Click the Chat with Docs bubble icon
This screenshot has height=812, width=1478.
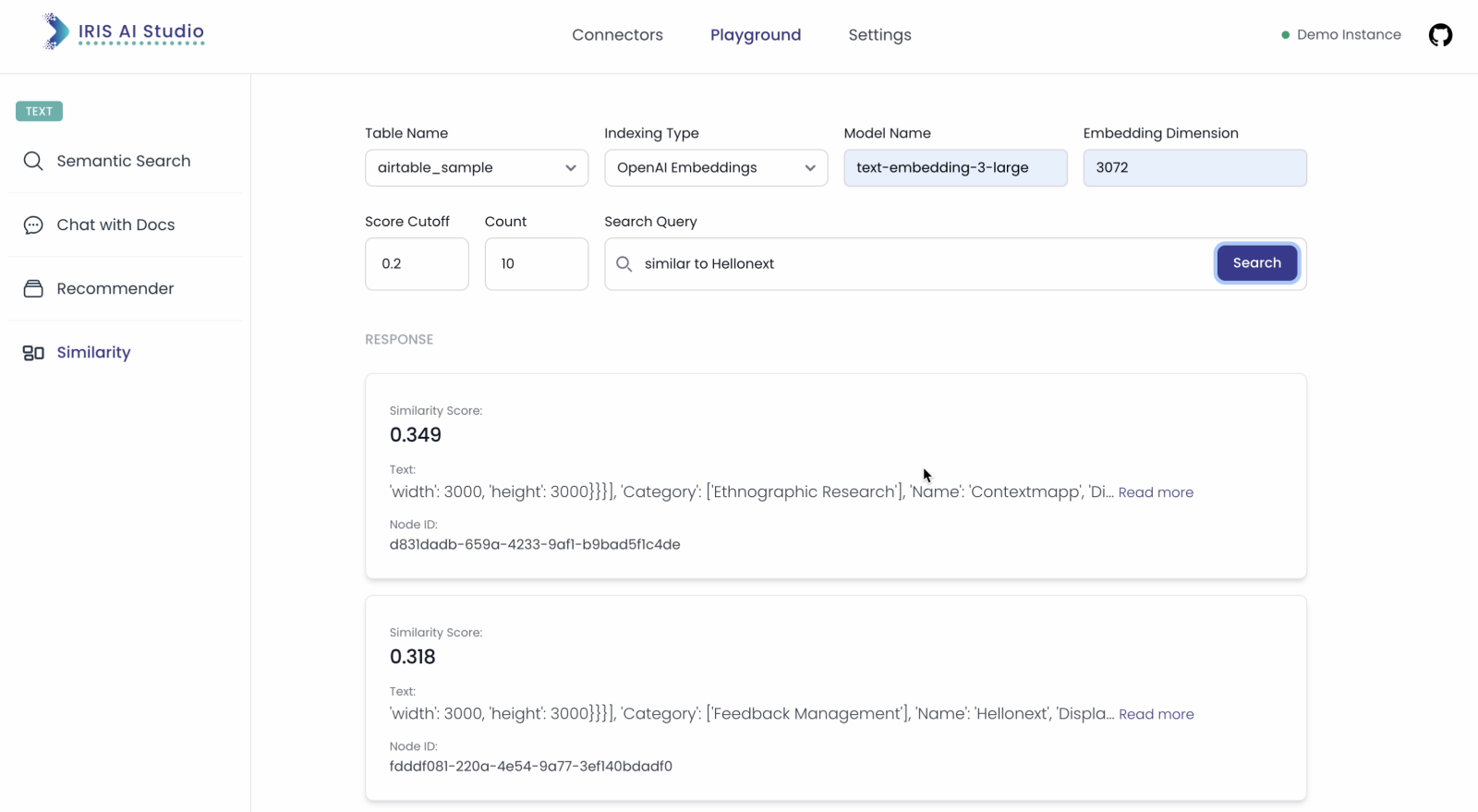(33, 224)
